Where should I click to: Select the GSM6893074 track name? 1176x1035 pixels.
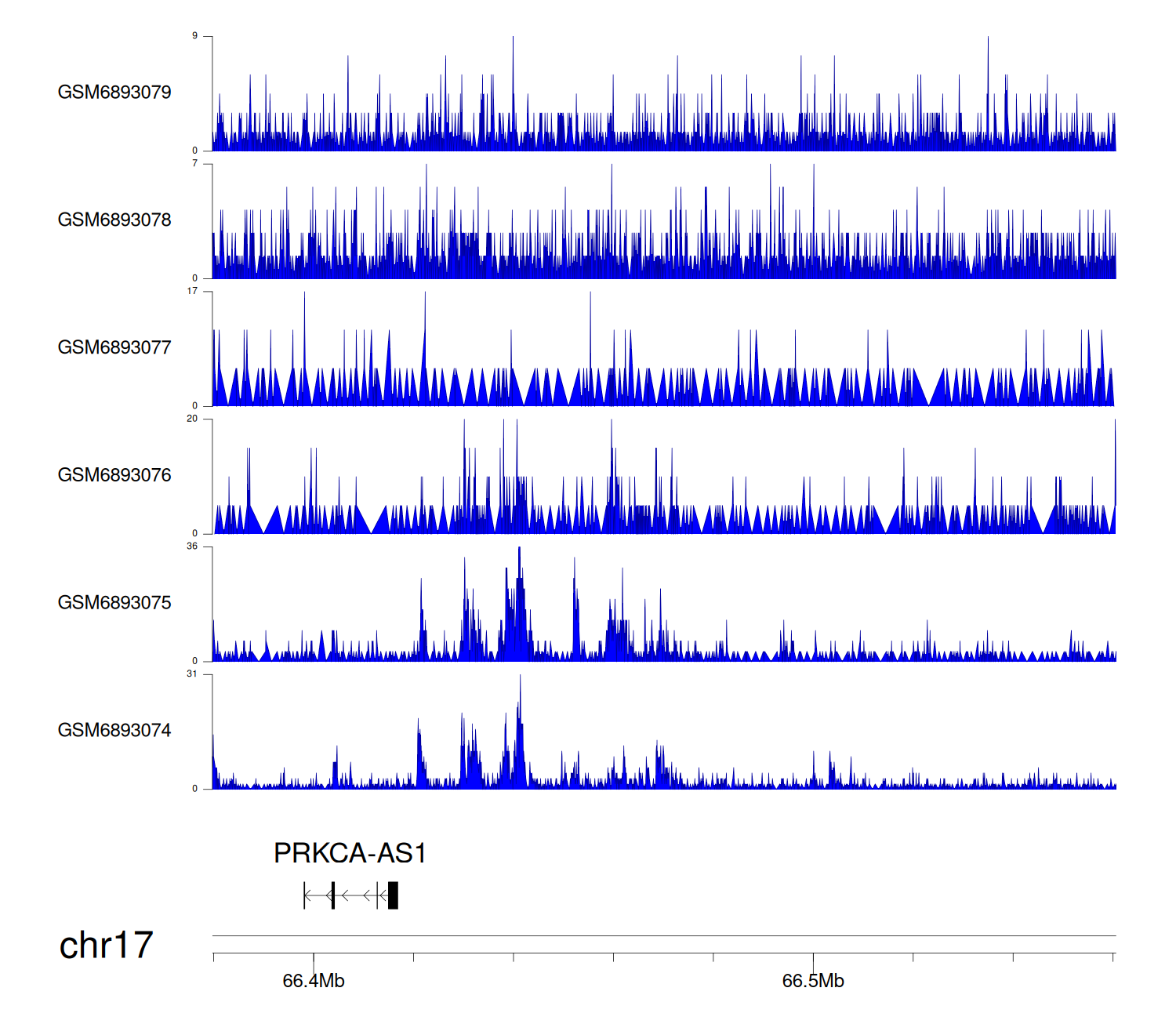pyautogui.click(x=114, y=731)
